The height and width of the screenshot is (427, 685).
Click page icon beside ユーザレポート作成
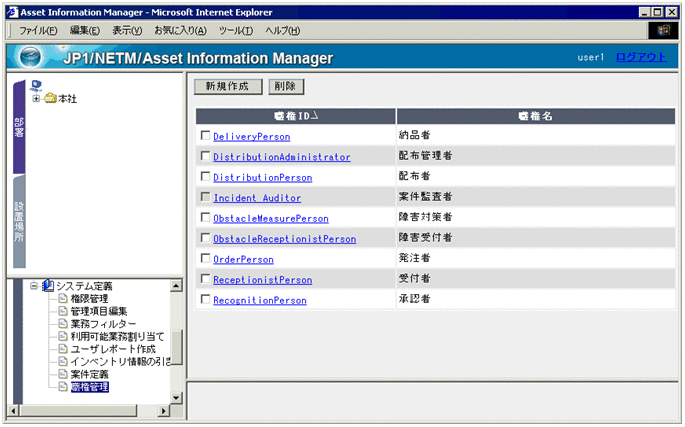pyautogui.click(x=63, y=349)
